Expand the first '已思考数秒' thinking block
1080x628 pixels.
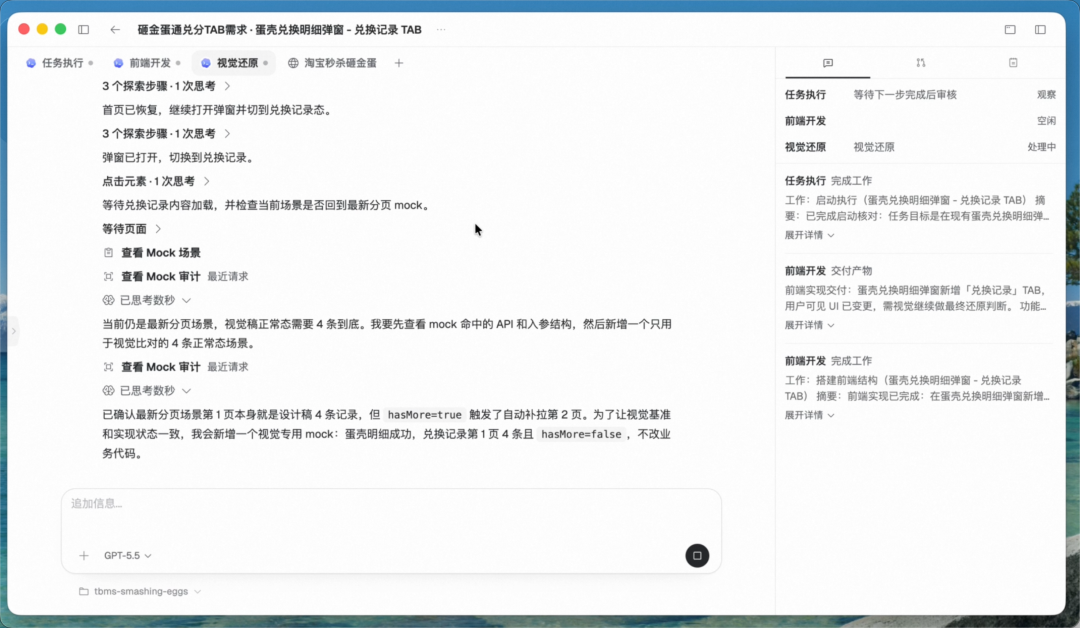(147, 300)
